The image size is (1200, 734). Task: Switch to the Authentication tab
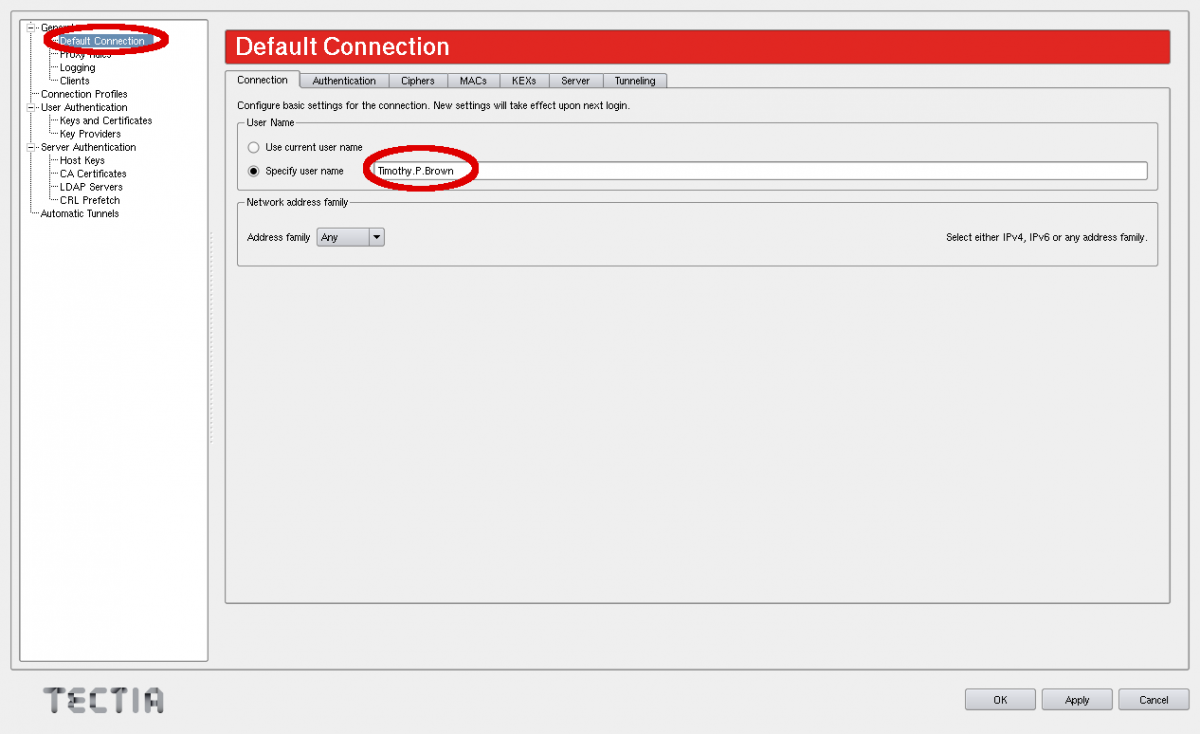[x=344, y=81]
